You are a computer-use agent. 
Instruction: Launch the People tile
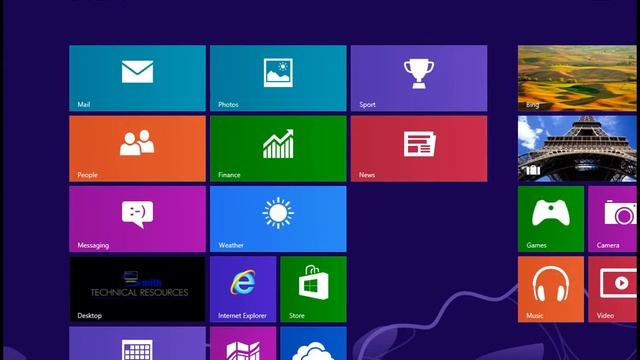pos(138,149)
